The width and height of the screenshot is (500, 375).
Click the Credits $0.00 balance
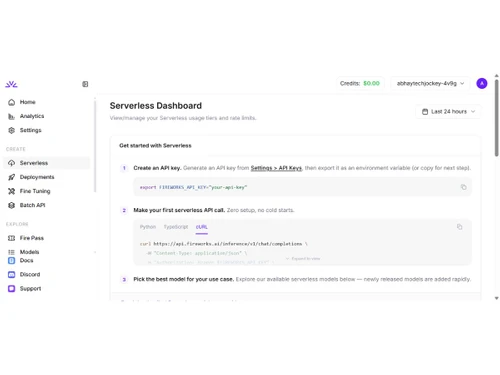pos(360,83)
